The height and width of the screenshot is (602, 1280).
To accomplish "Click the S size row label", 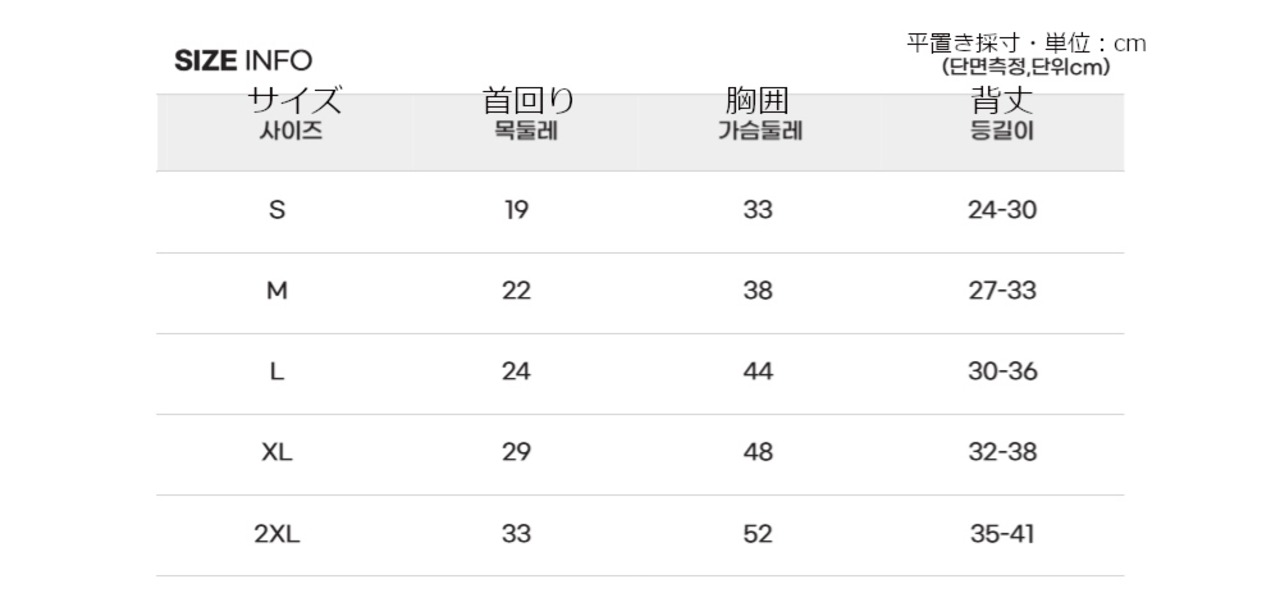I will pos(277,210).
